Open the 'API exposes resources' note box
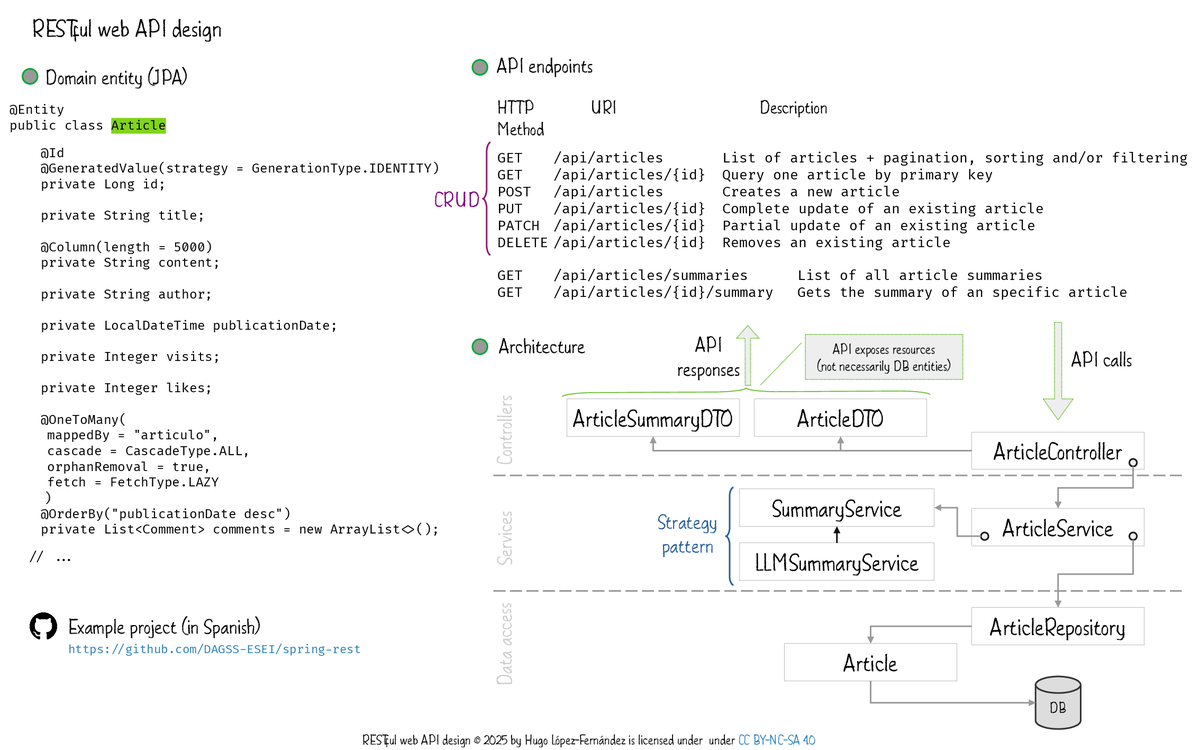The height and width of the screenshot is (750, 1200). click(883, 356)
